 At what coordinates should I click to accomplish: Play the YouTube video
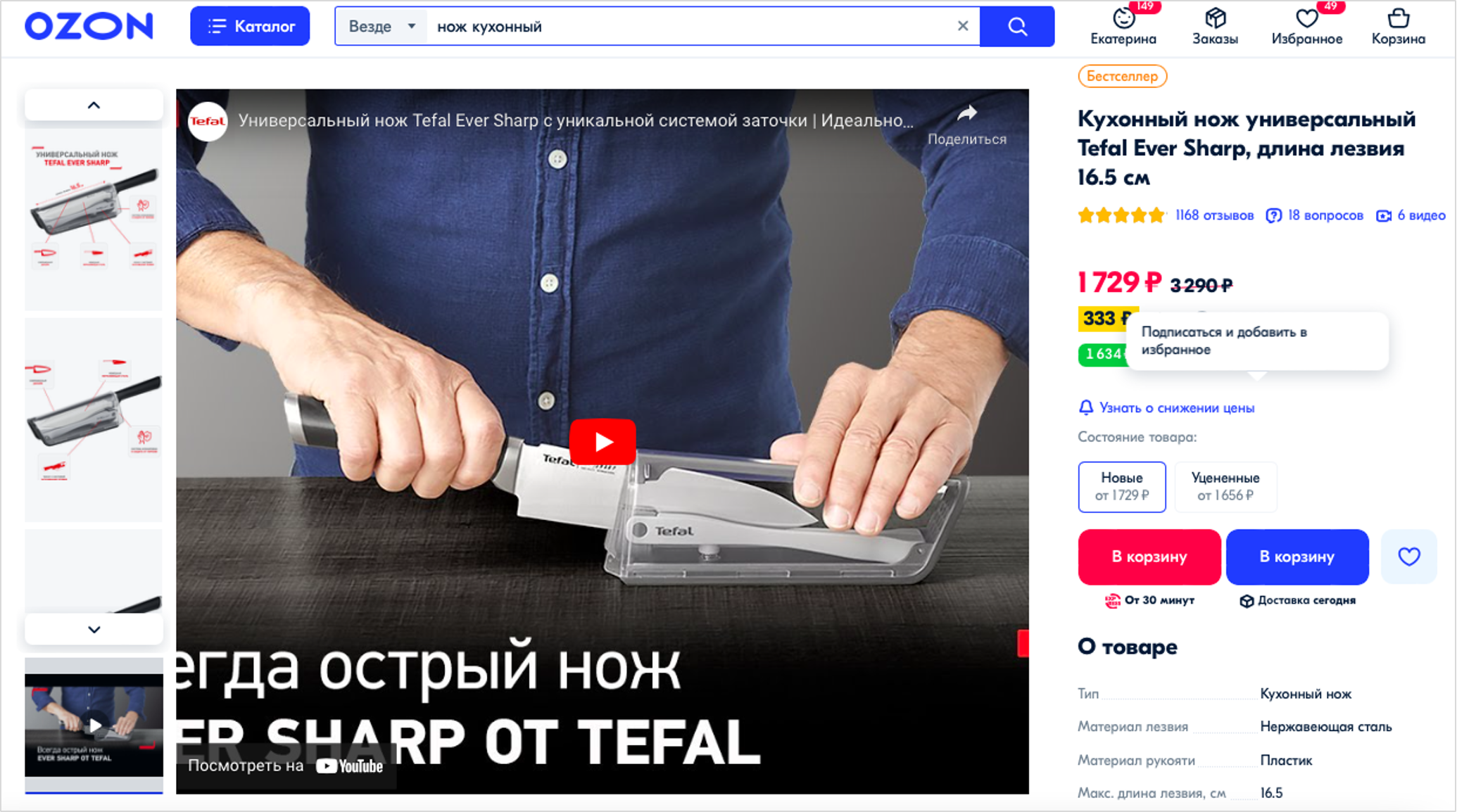click(x=603, y=442)
